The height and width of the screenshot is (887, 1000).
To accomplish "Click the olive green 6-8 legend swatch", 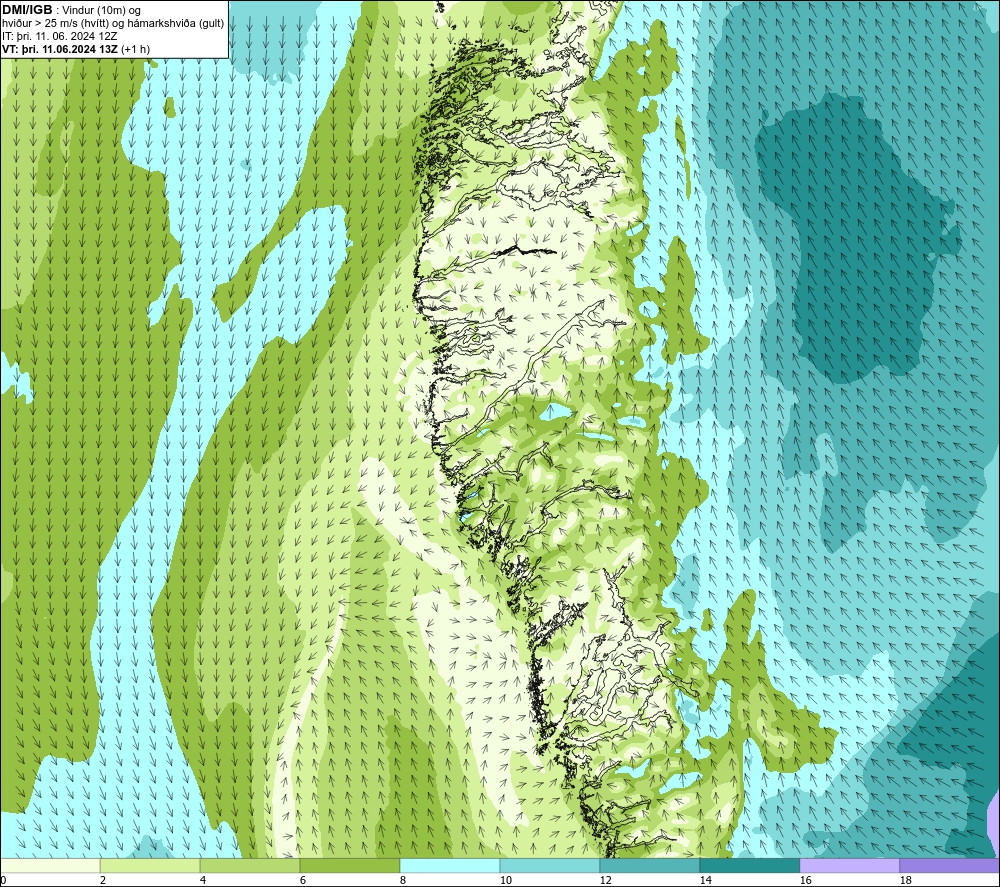I will [x=349, y=865].
